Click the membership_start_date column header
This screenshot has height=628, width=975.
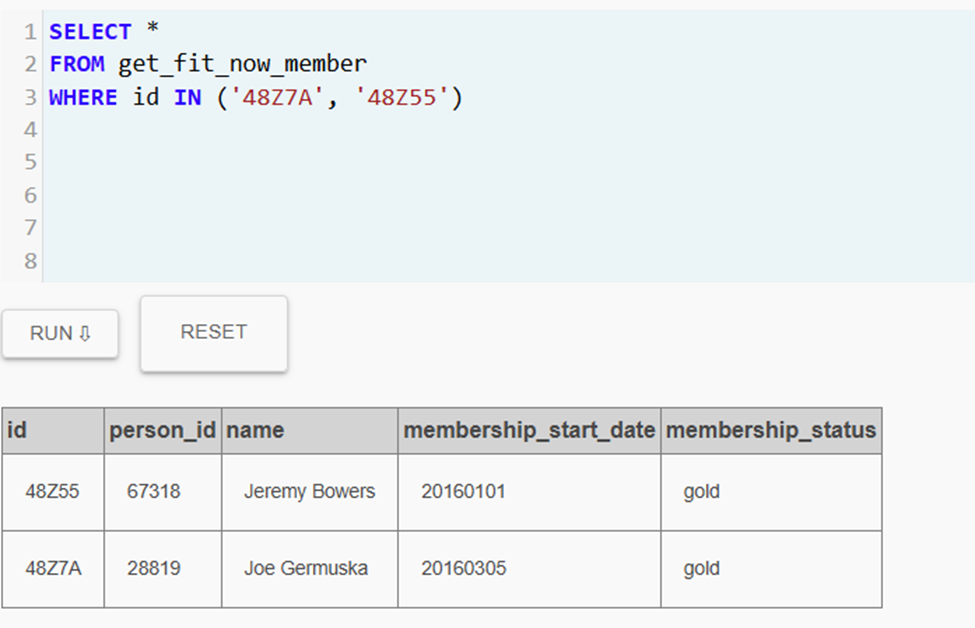[x=529, y=430]
